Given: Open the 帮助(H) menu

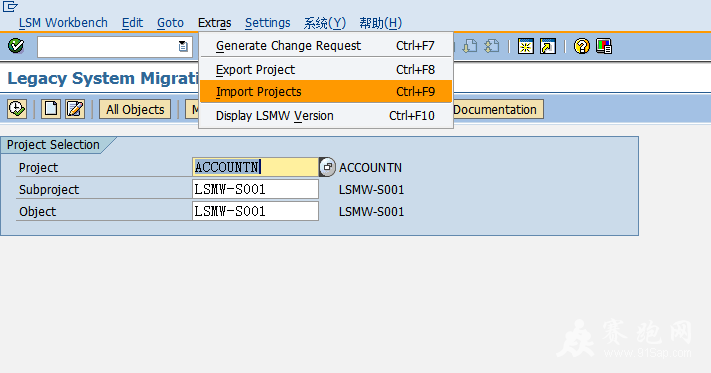Looking at the screenshot, I should 380,23.
